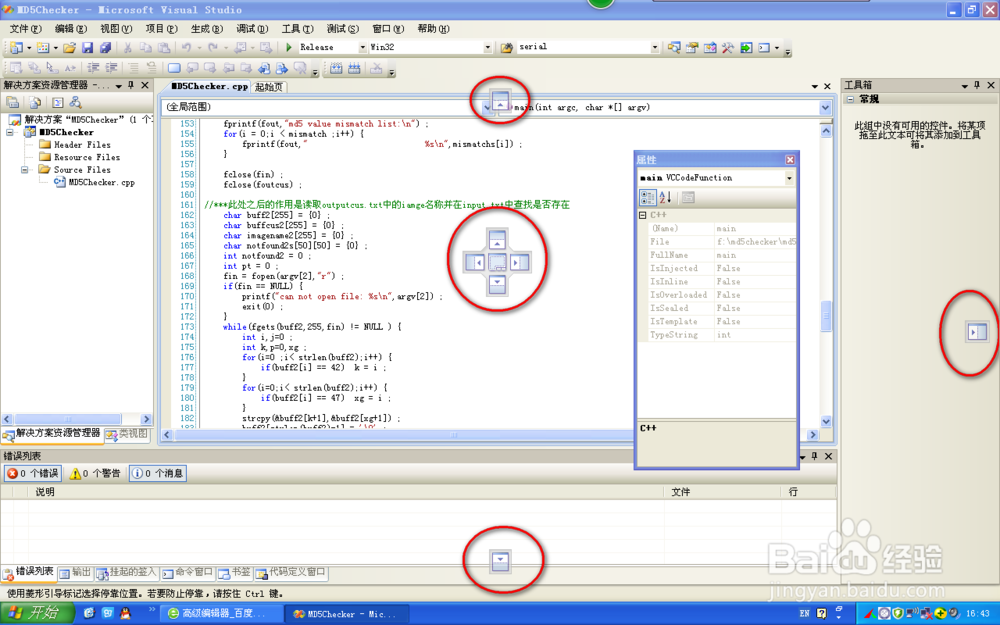Toggle the warnings filter button
Image resolution: width=1000 pixels, height=625 pixels.
click(95, 473)
